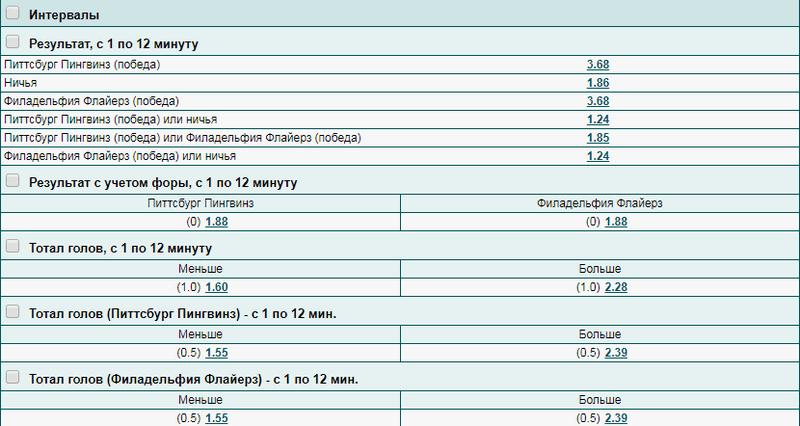Tick checkbox for Тотал голов, с 1 по 12 минуту
800x426 pixels.
tap(13, 246)
